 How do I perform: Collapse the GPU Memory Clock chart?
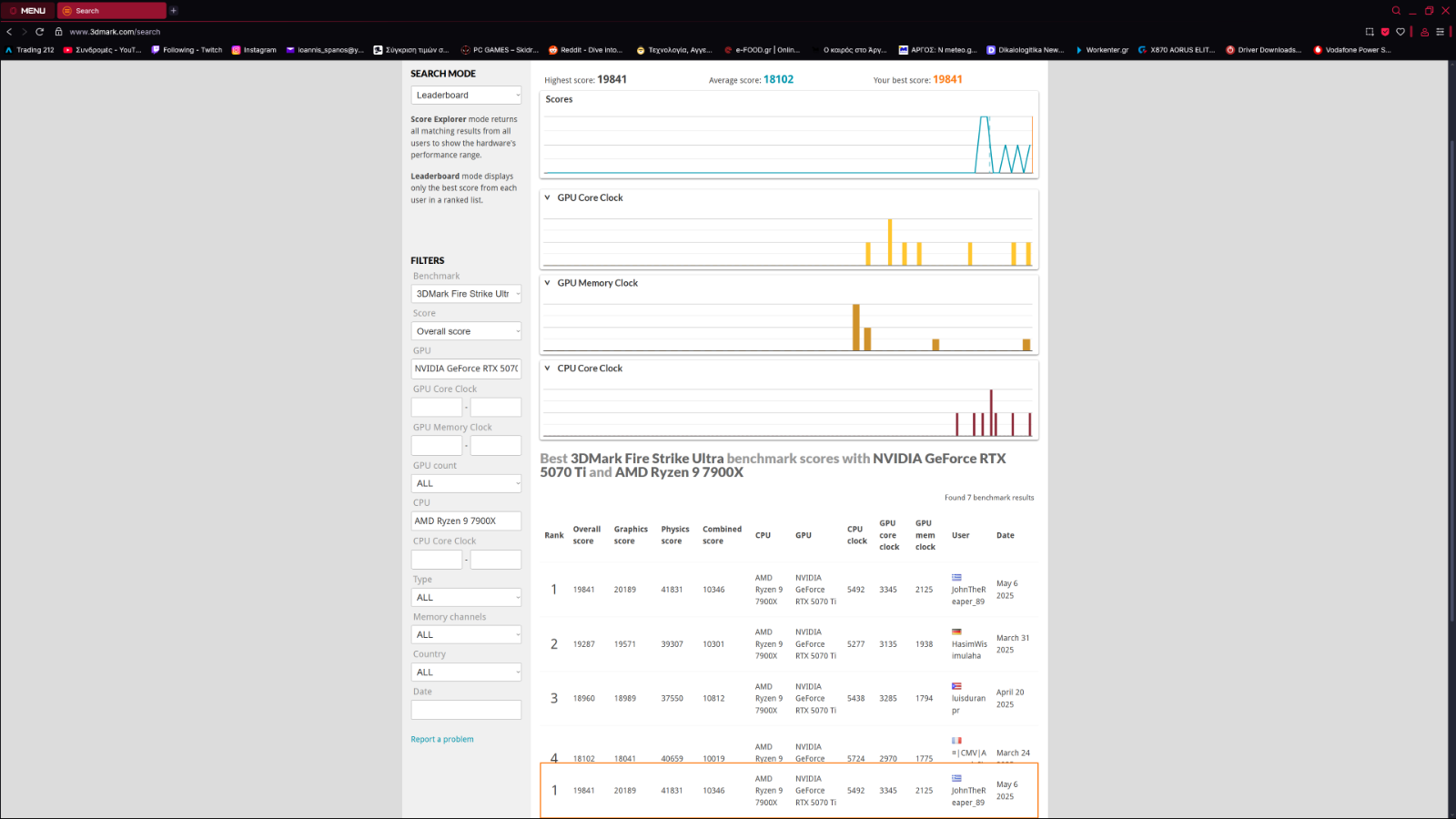click(547, 283)
